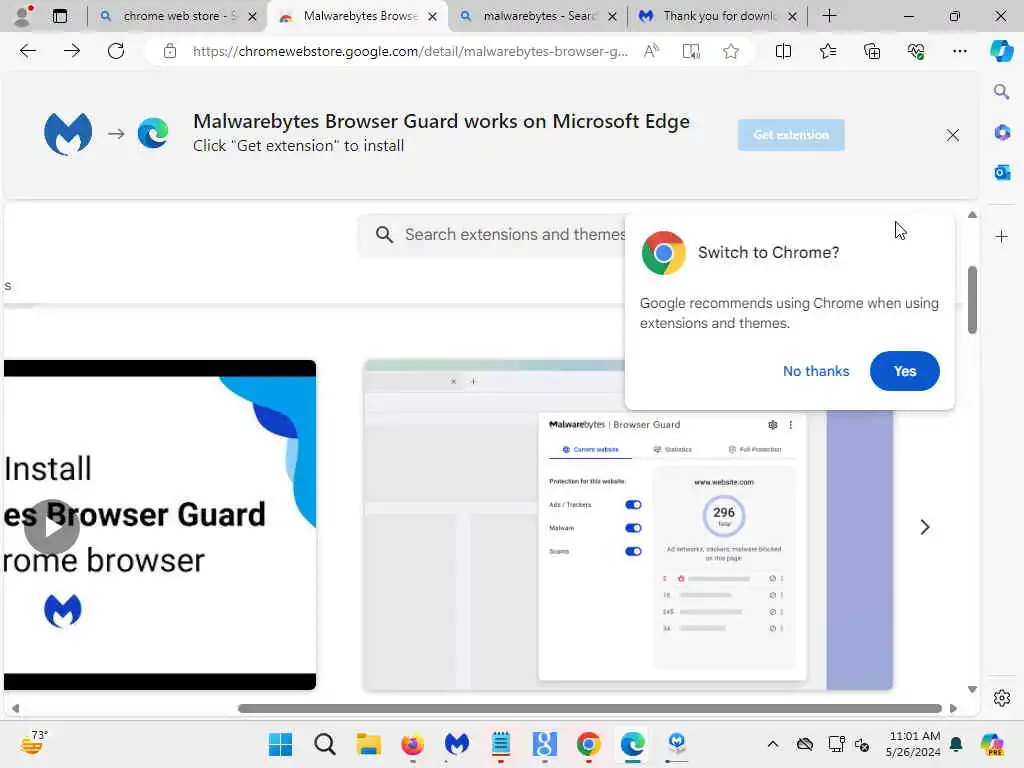Open the Copilot sidebar
The height and width of the screenshot is (768, 1024).
[1002, 51]
